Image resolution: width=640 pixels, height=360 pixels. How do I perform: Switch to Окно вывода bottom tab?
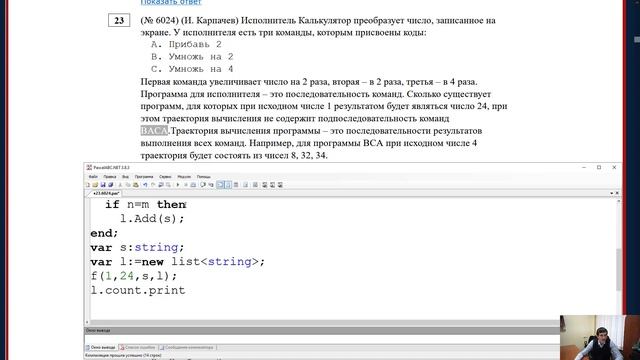coord(101,347)
